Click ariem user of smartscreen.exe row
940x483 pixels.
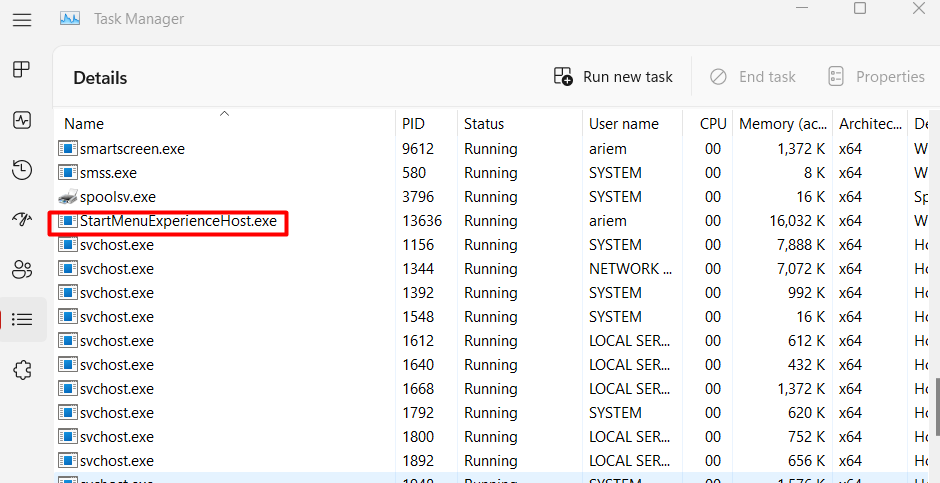(x=607, y=149)
